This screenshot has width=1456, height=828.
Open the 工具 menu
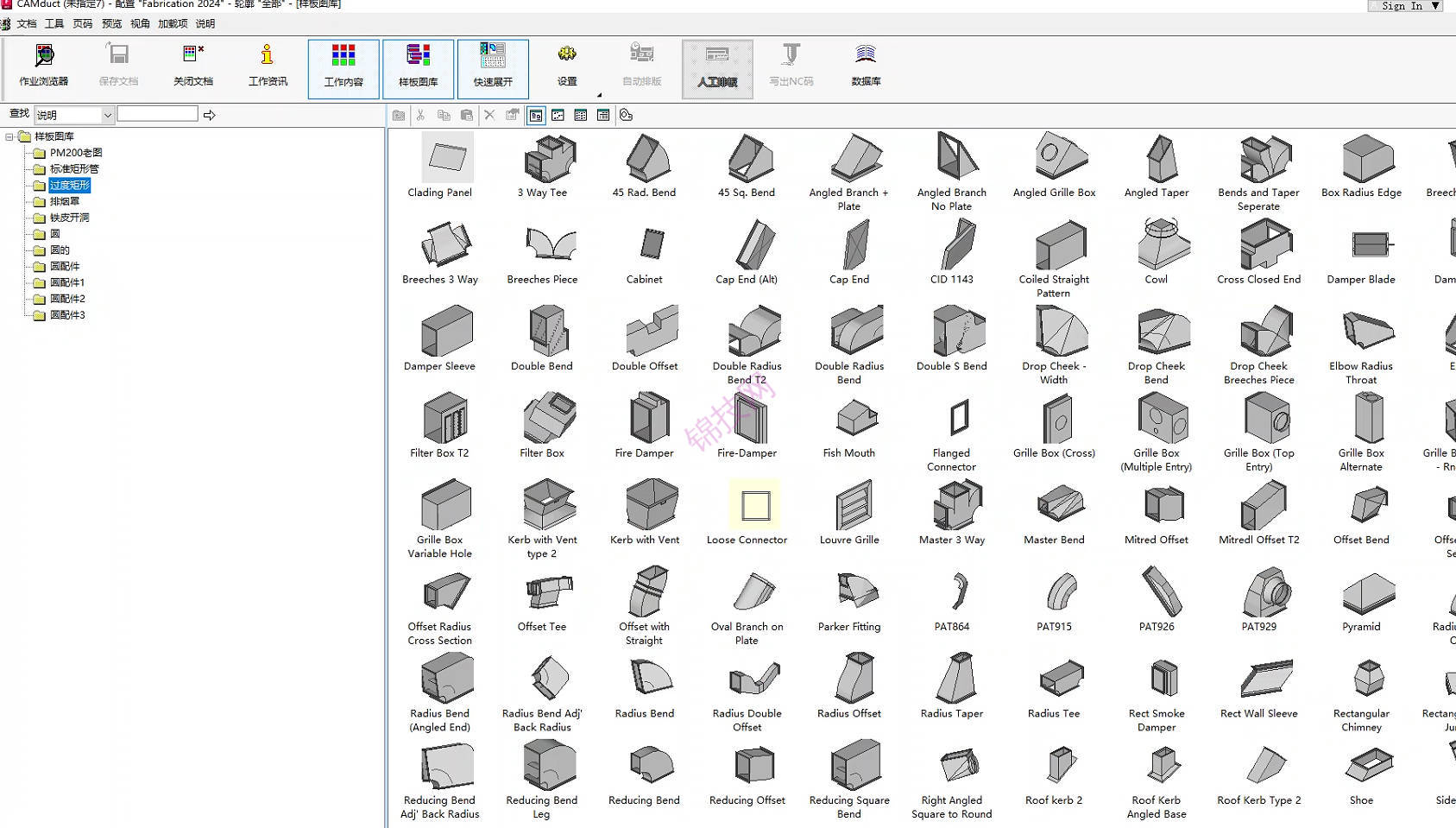click(x=54, y=24)
